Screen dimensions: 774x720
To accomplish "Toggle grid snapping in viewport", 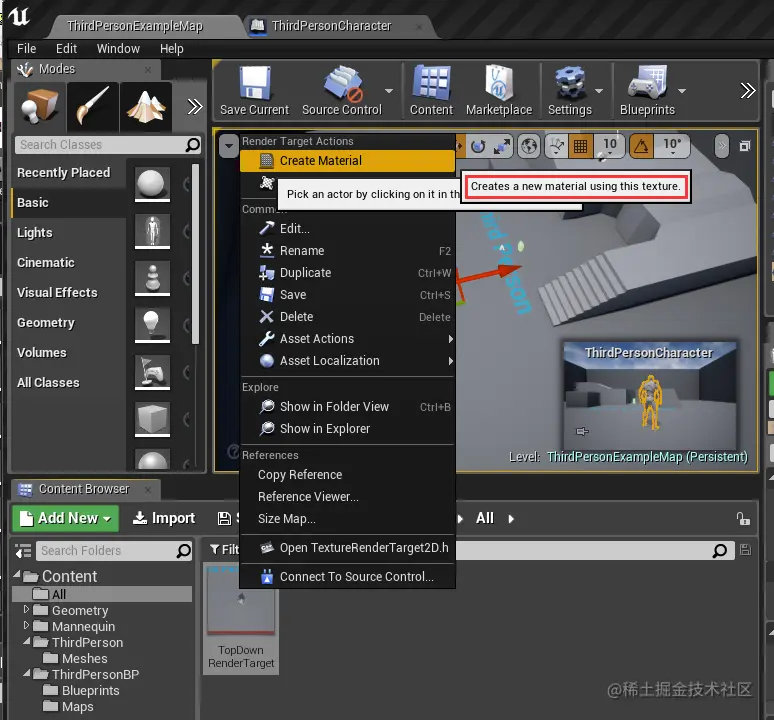I will tap(580, 146).
